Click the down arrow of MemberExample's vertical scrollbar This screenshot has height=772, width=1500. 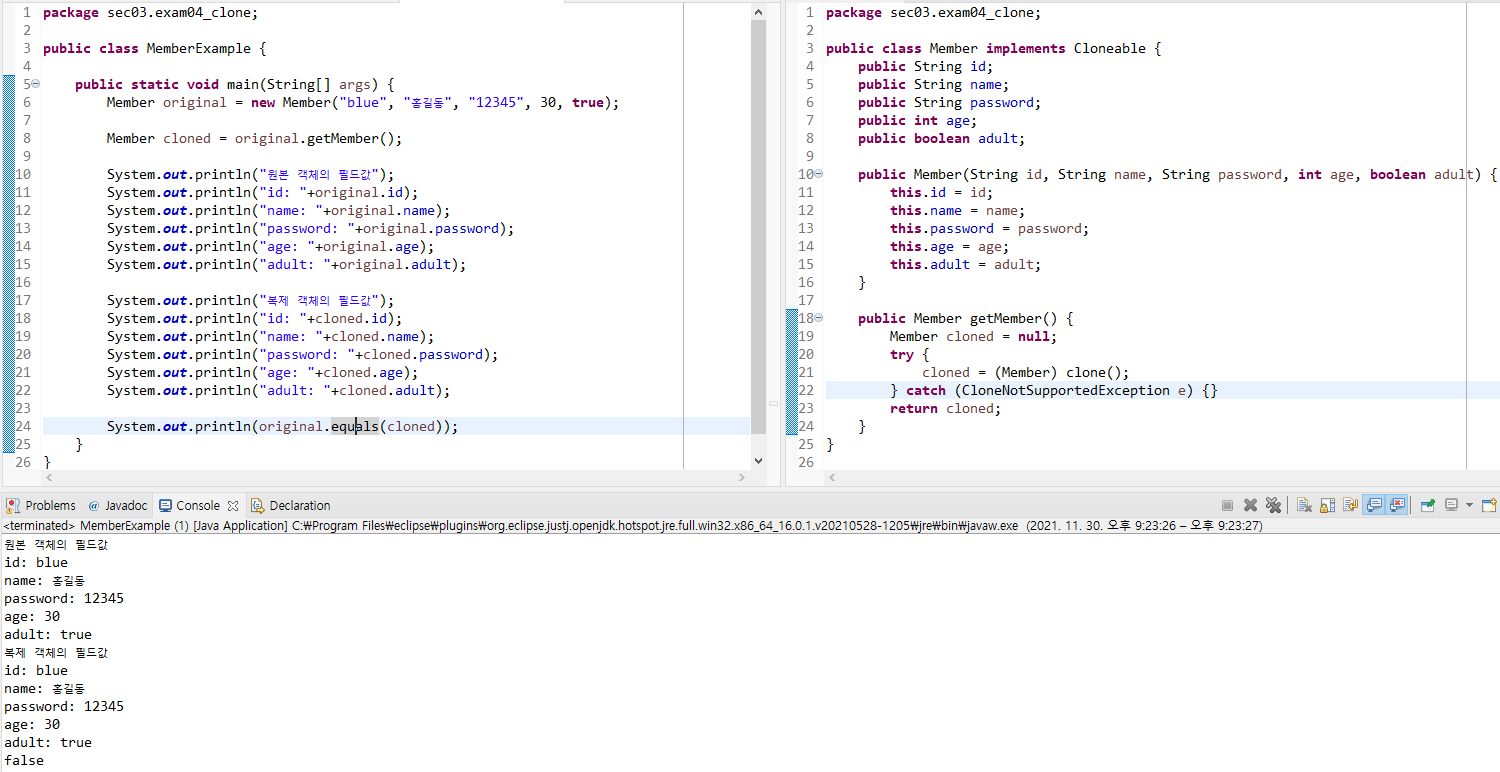pyautogui.click(x=758, y=461)
